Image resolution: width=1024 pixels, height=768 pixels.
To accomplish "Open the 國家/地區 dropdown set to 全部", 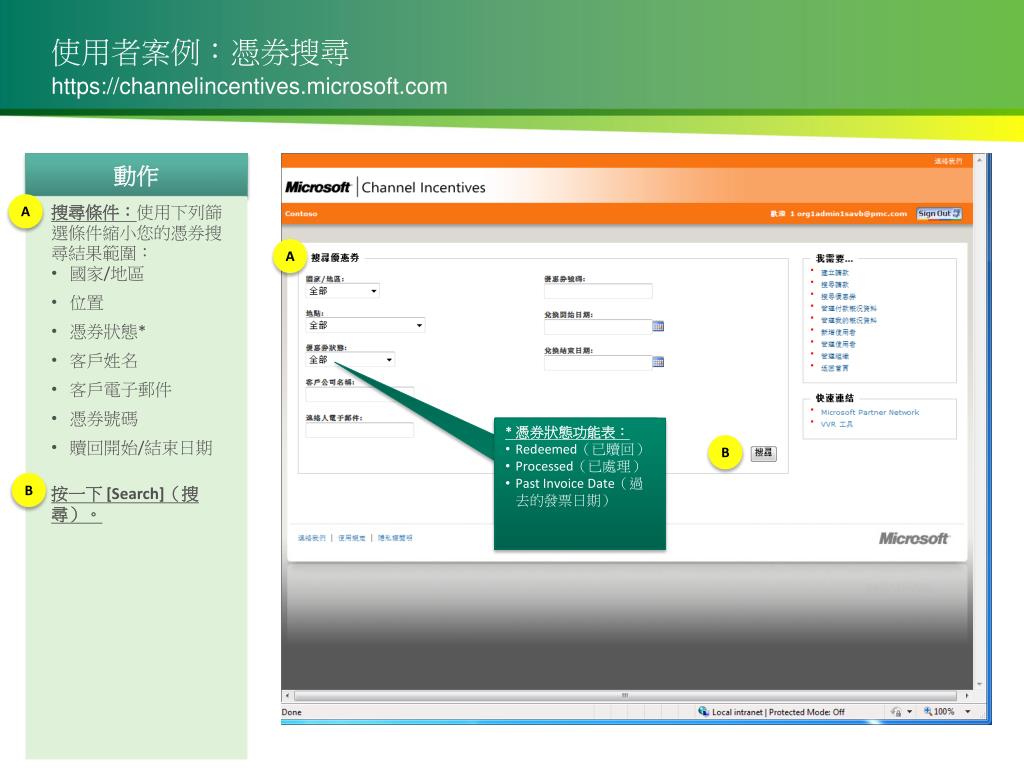I will (342, 291).
